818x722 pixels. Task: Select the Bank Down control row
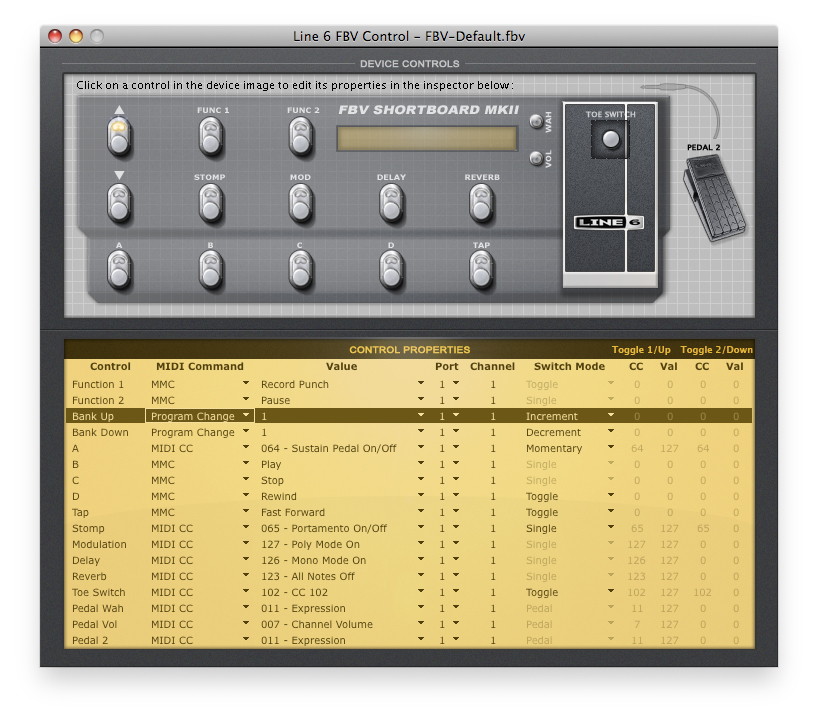click(x=409, y=432)
